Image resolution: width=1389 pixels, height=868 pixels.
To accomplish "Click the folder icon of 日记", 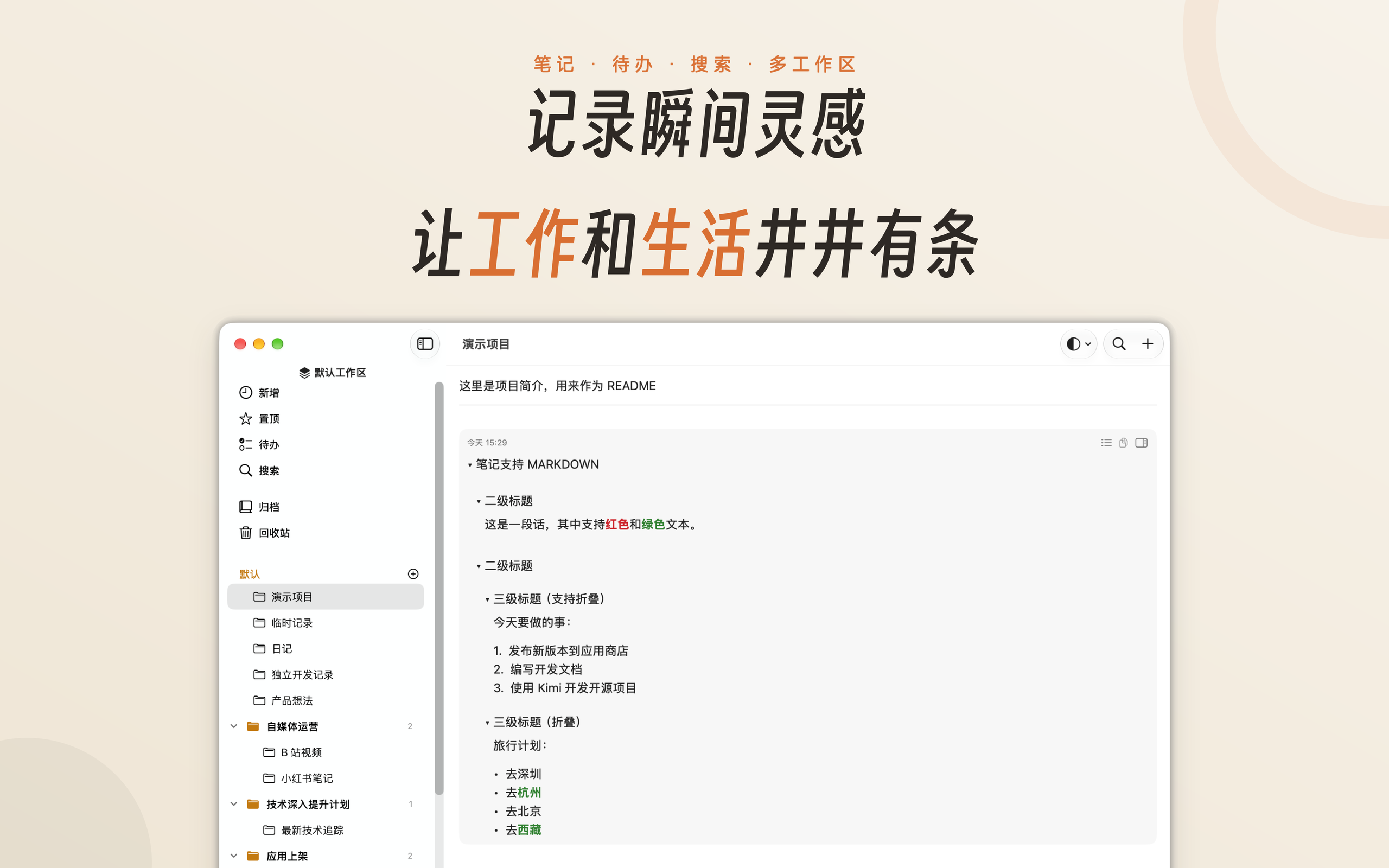I will pyautogui.click(x=259, y=649).
